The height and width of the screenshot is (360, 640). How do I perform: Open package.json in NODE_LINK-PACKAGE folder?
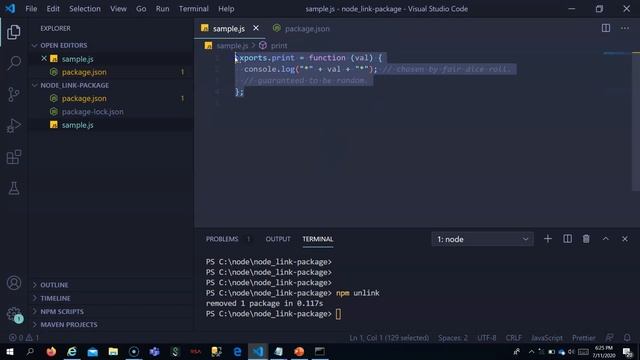pyautogui.click(x=111, y=98)
